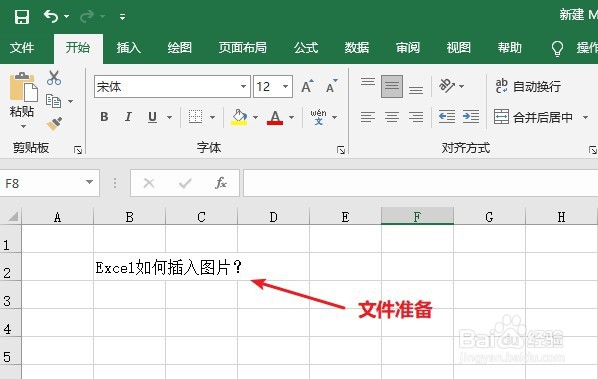
Task: Apply yellow fill color bucket
Action: click(239, 117)
